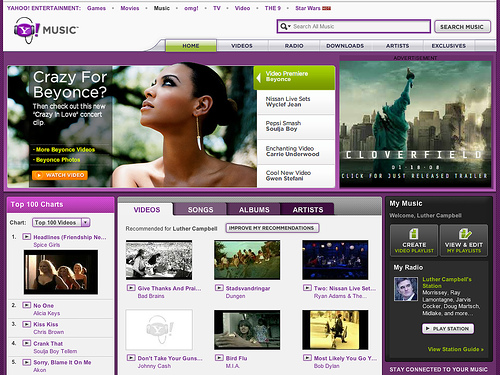Viewport: 500px width, 375px height.
Task: Open the Artists navigation tab
Action: tap(397, 46)
